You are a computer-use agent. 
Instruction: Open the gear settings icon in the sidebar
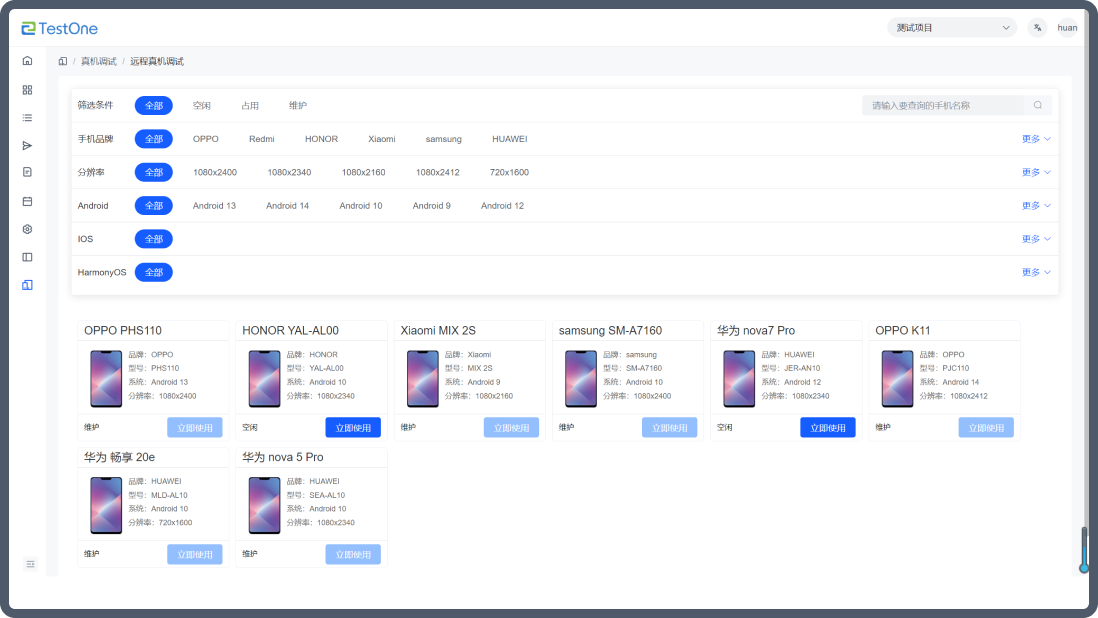point(27,230)
